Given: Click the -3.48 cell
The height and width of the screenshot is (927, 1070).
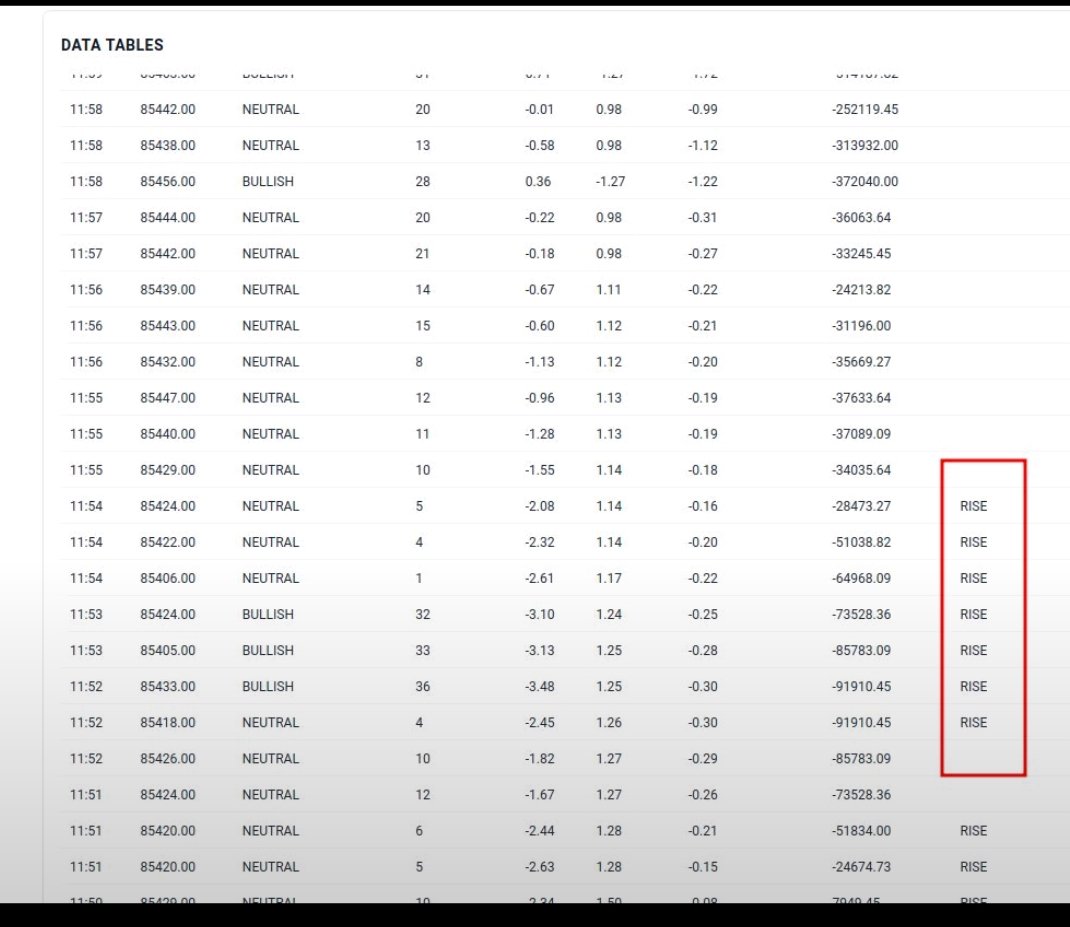Looking at the screenshot, I should pos(539,687).
